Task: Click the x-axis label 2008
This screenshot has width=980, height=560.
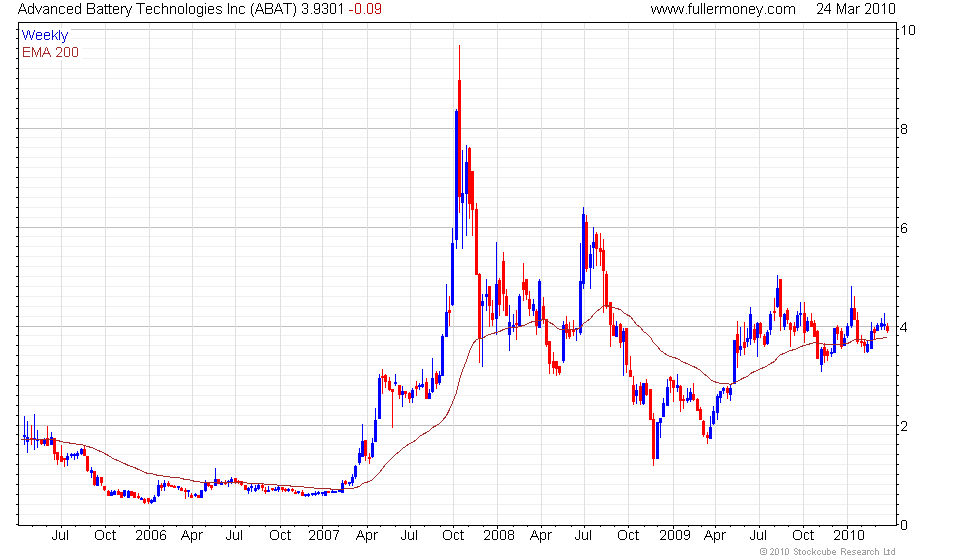Action: click(498, 536)
